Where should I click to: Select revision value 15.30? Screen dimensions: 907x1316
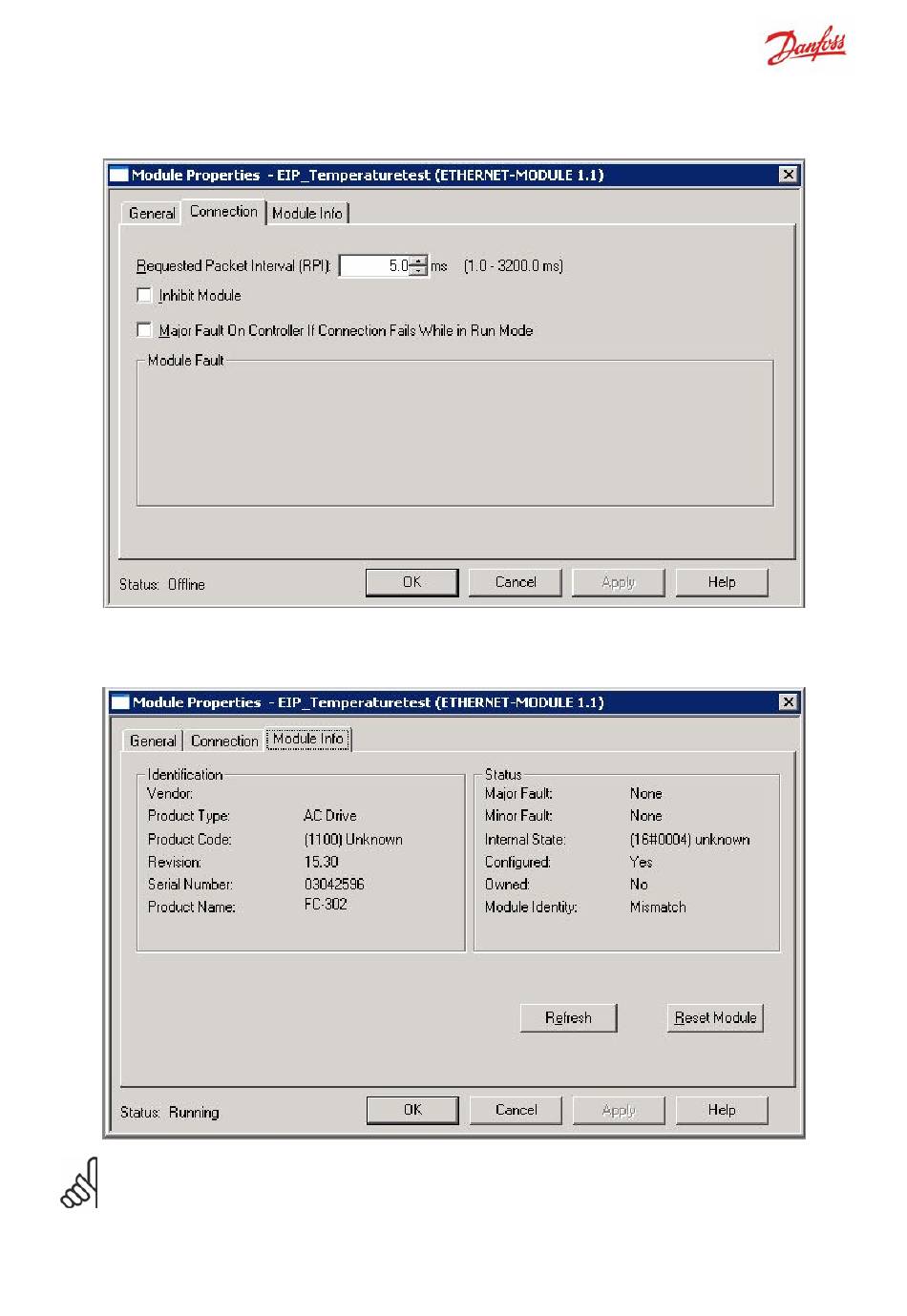[321, 862]
